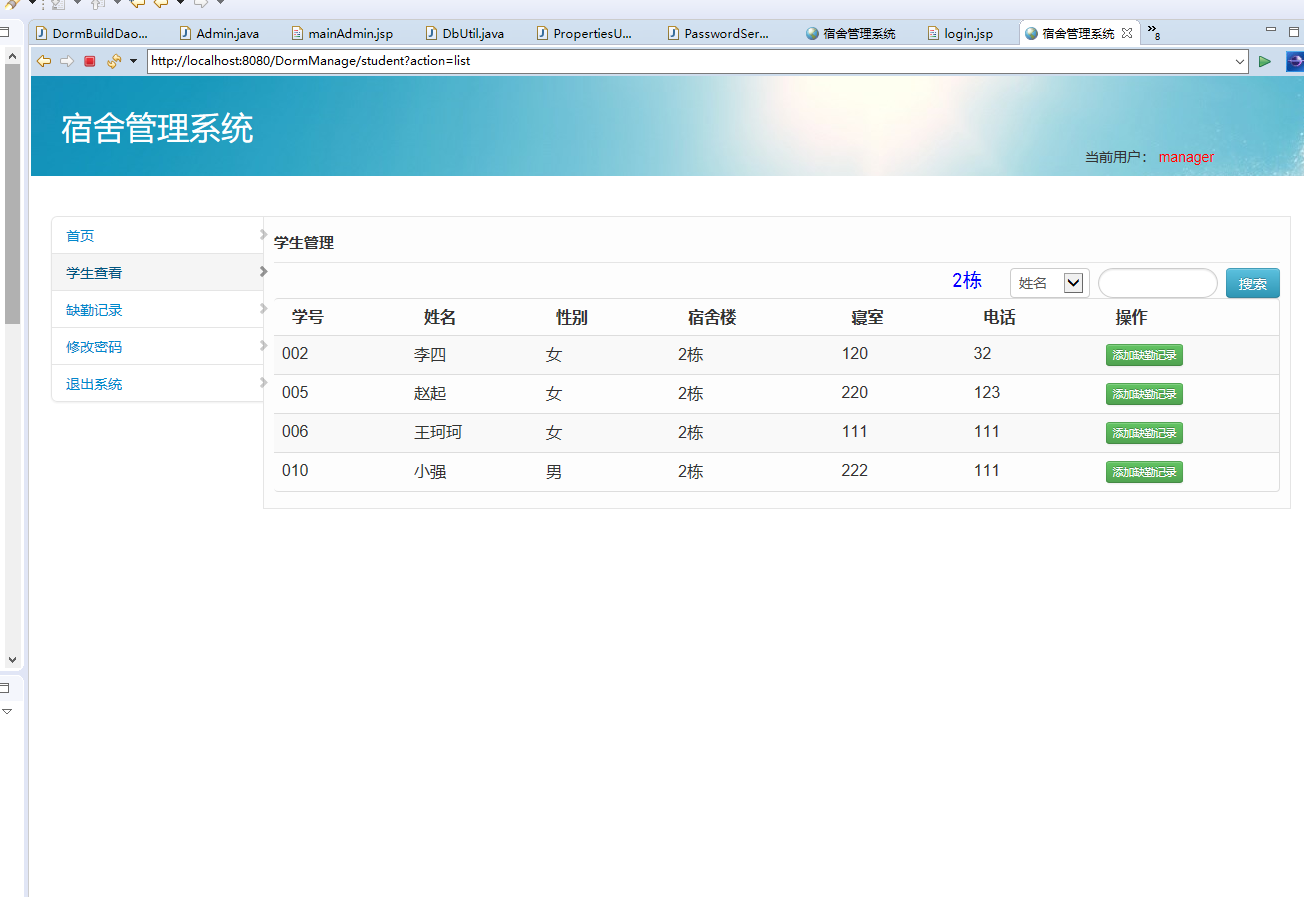Expand the 学生查看 sidebar chevron
The image size is (1304, 897).
coord(263,271)
